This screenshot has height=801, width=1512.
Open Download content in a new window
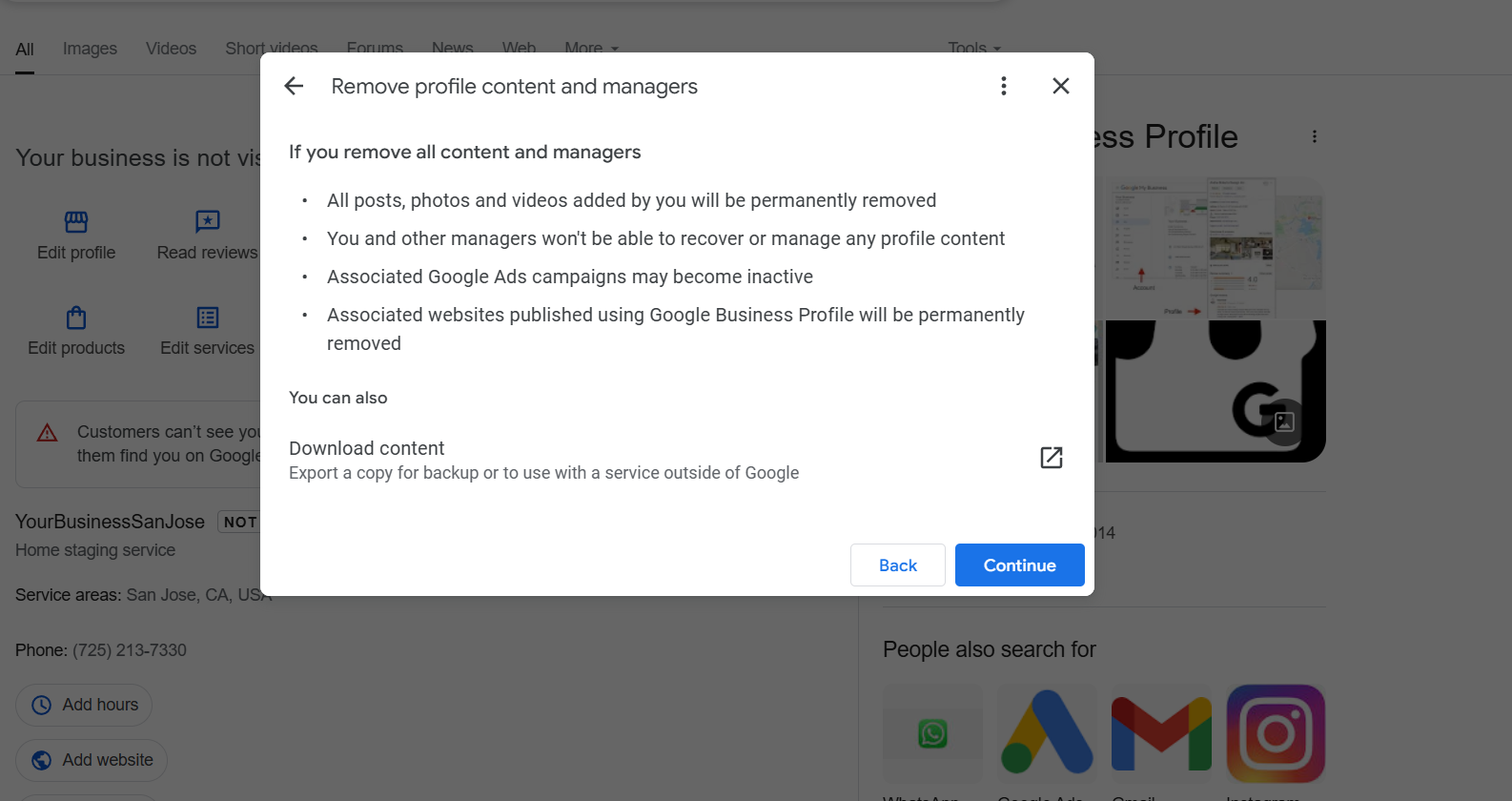[x=1051, y=458]
